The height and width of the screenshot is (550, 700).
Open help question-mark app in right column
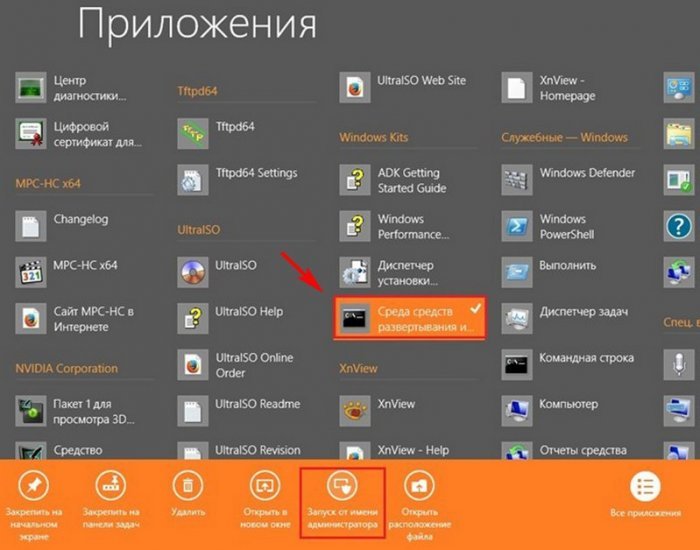click(x=679, y=226)
